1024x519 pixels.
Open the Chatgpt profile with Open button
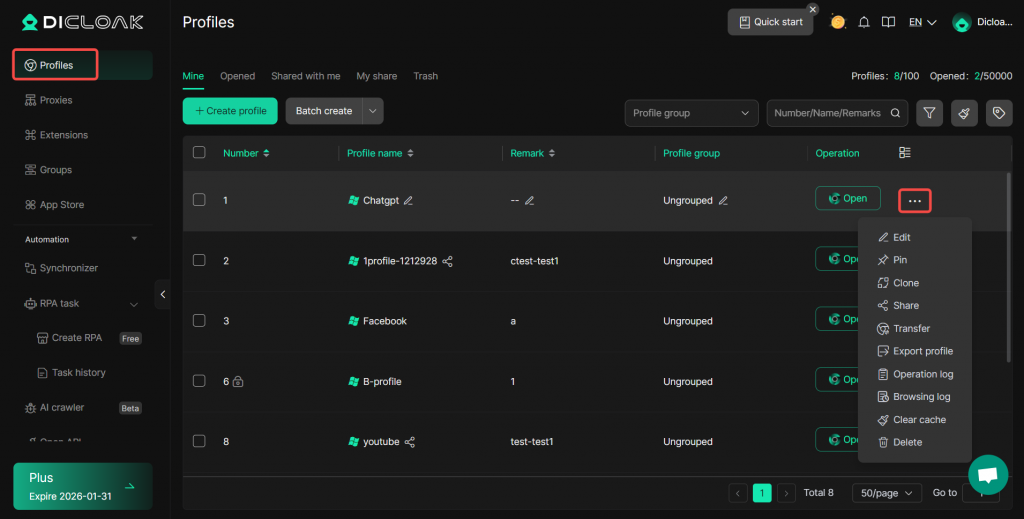point(848,199)
